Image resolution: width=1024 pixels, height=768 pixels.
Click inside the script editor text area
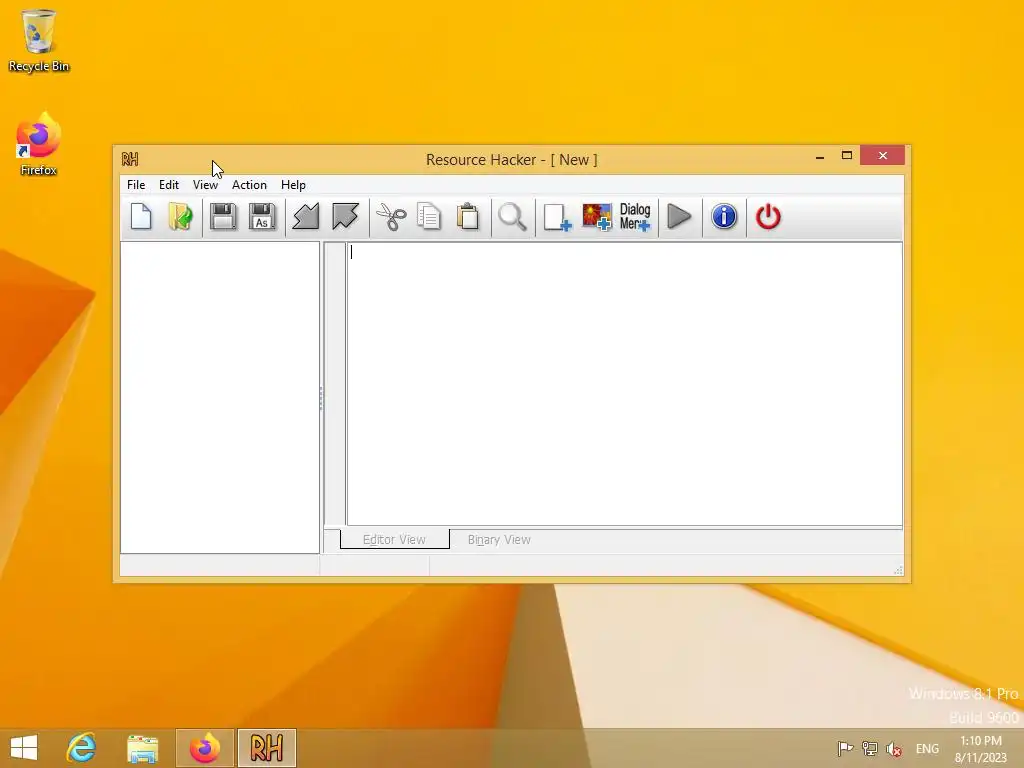pyautogui.click(x=624, y=384)
